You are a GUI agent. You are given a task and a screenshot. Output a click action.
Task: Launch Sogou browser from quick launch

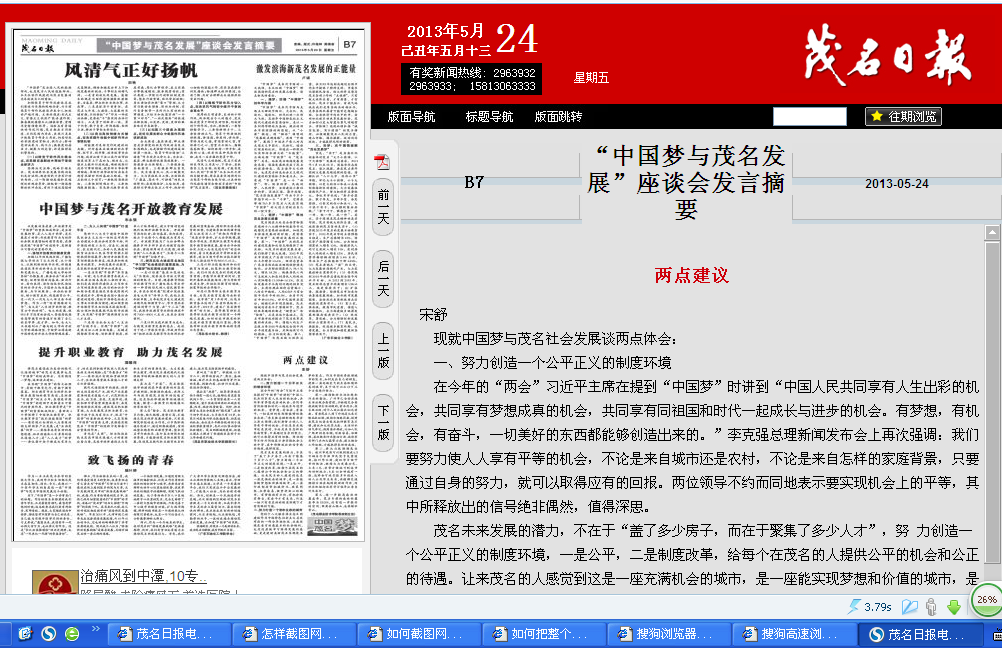coord(49,633)
